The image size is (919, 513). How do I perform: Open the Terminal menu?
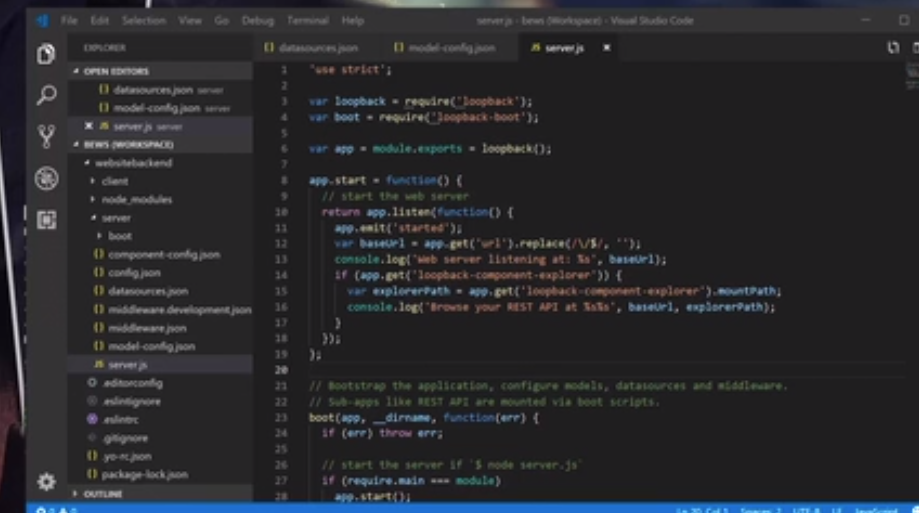click(x=308, y=21)
